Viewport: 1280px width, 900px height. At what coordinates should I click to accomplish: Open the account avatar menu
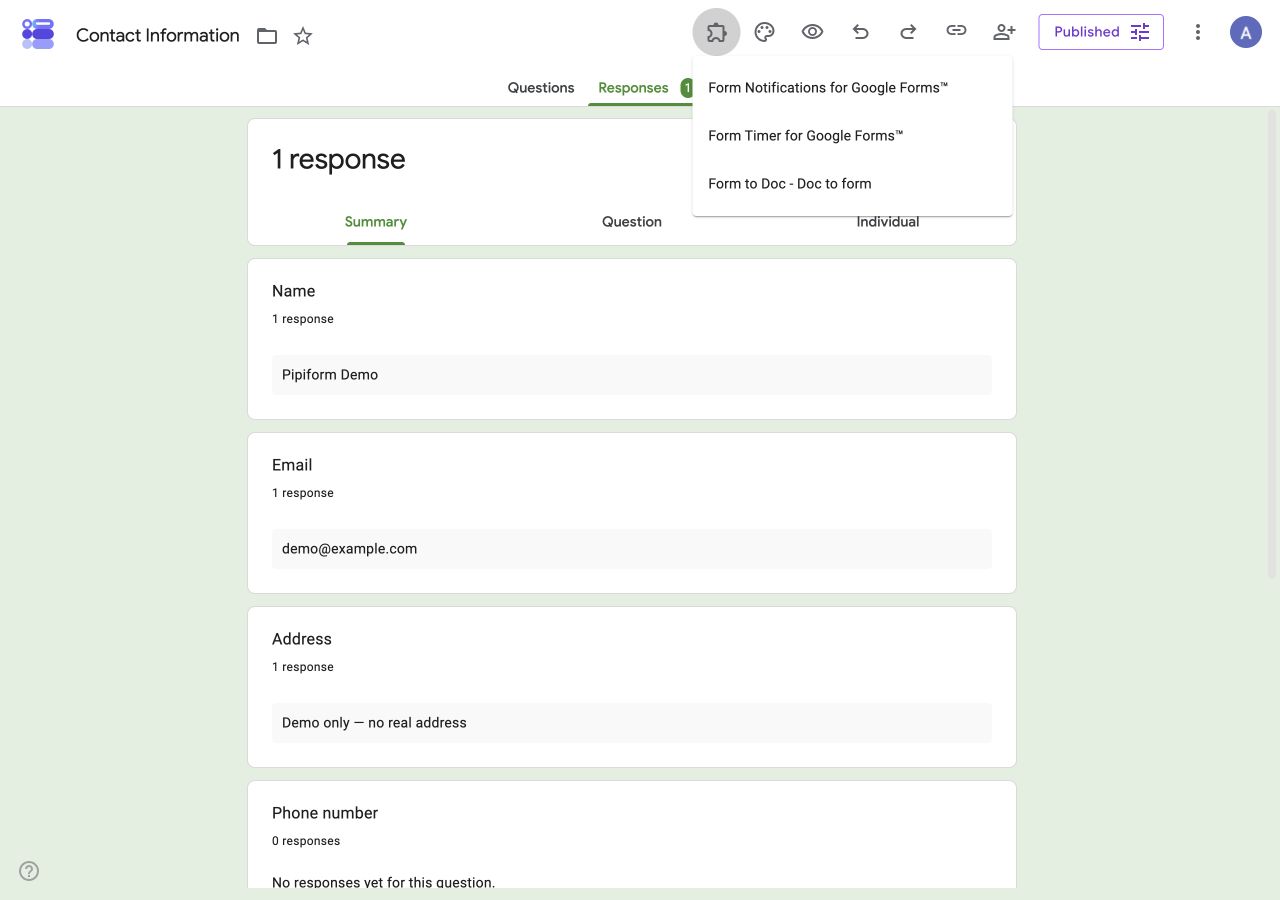pyautogui.click(x=1246, y=32)
